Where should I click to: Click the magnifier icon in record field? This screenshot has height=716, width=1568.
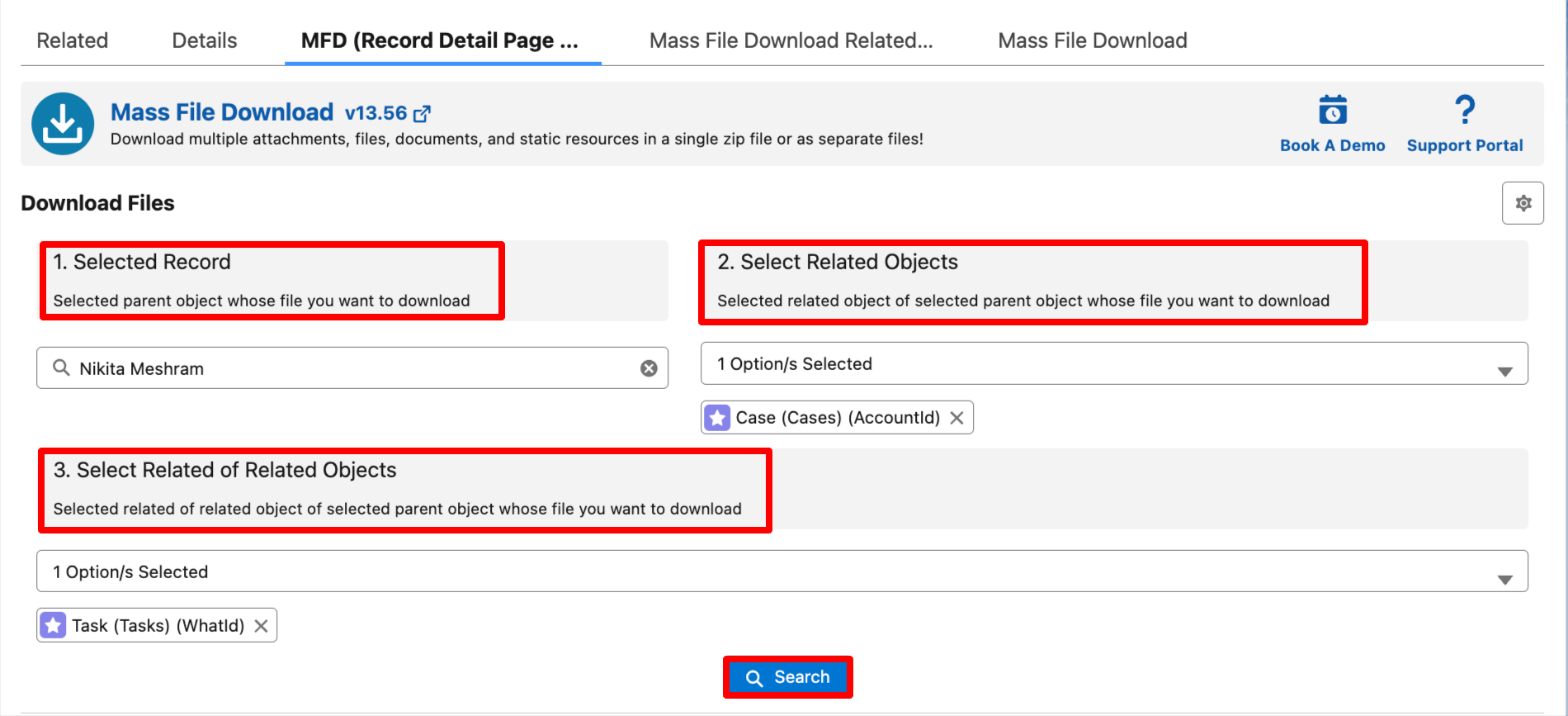[61, 367]
